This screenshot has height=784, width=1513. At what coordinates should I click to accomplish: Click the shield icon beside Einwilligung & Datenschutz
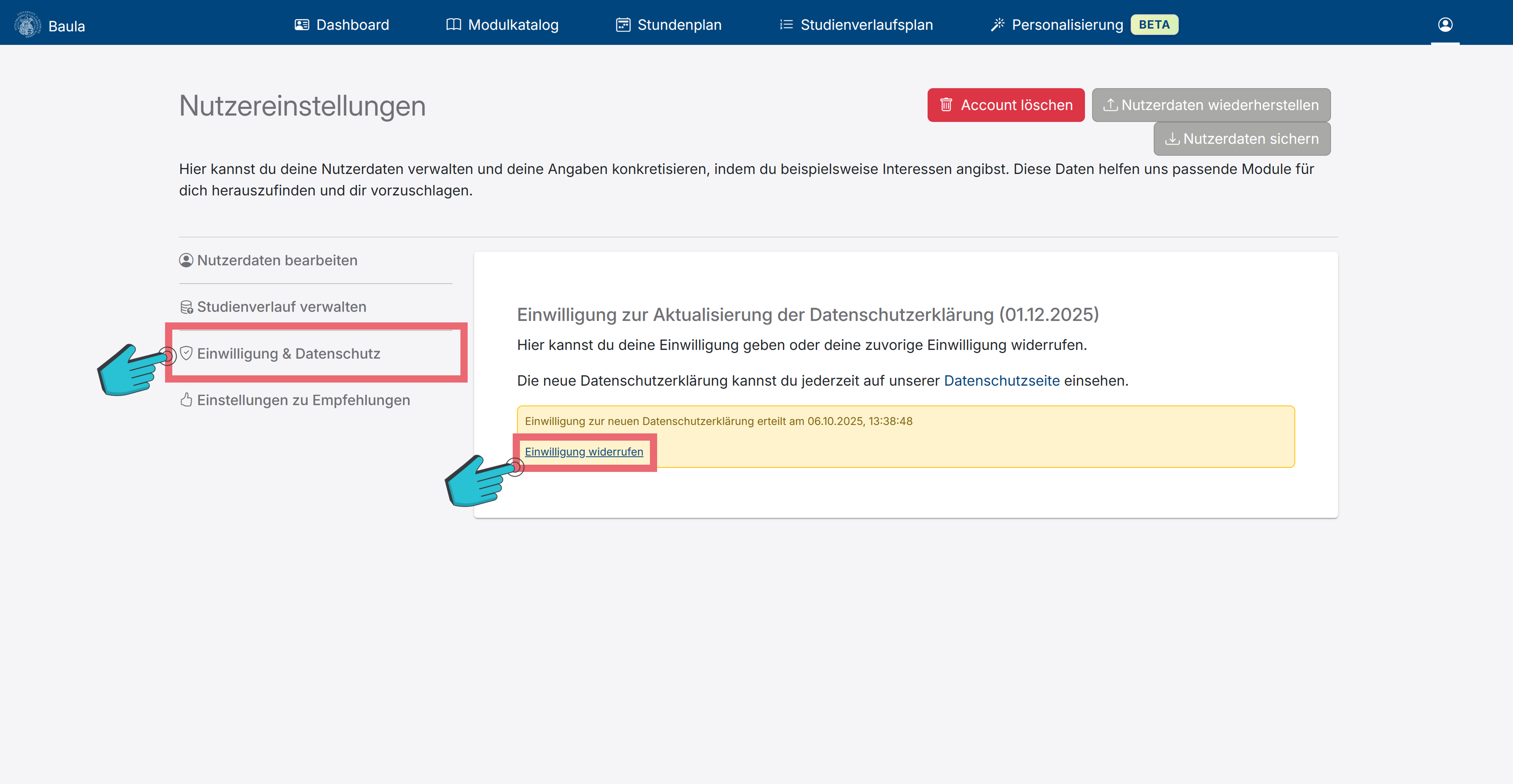tap(186, 353)
